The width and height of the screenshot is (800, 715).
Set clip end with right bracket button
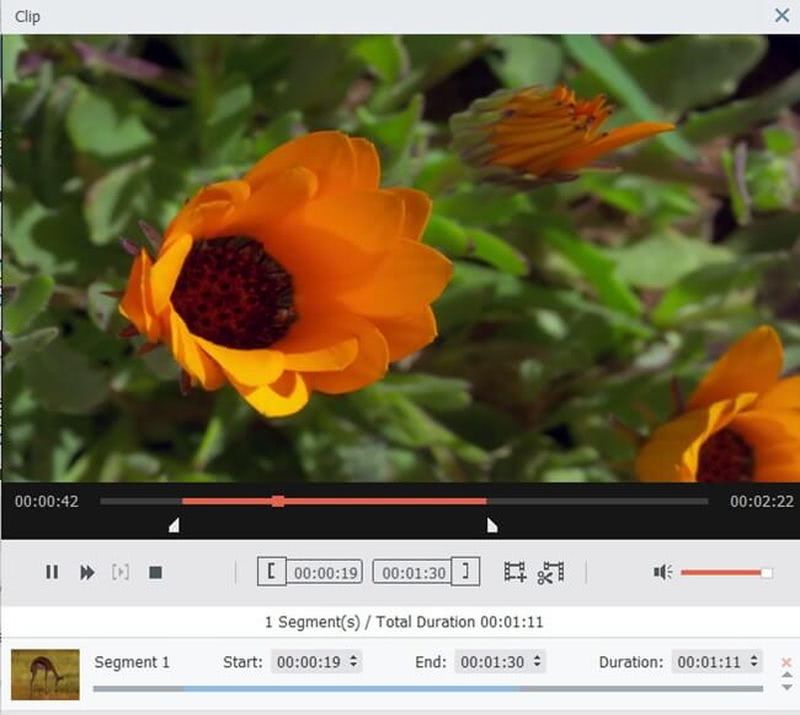(x=465, y=571)
